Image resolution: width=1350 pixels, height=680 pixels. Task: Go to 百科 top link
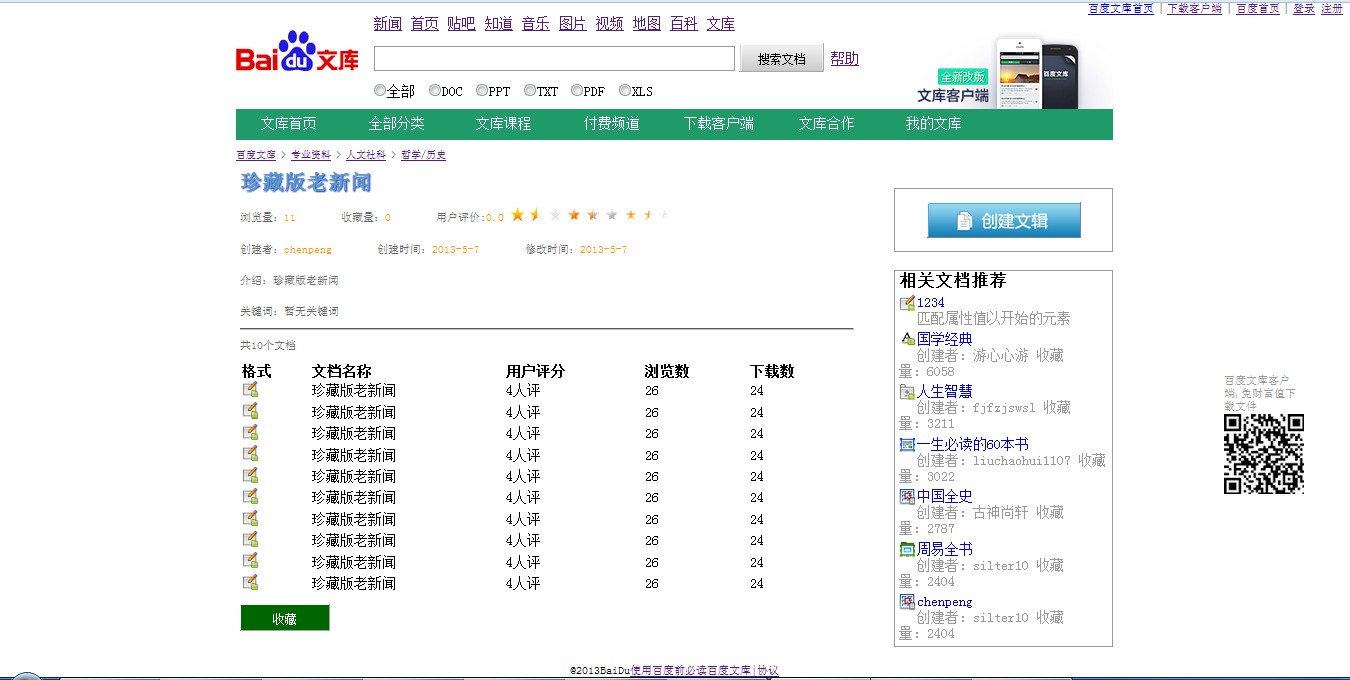click(684, 23)
